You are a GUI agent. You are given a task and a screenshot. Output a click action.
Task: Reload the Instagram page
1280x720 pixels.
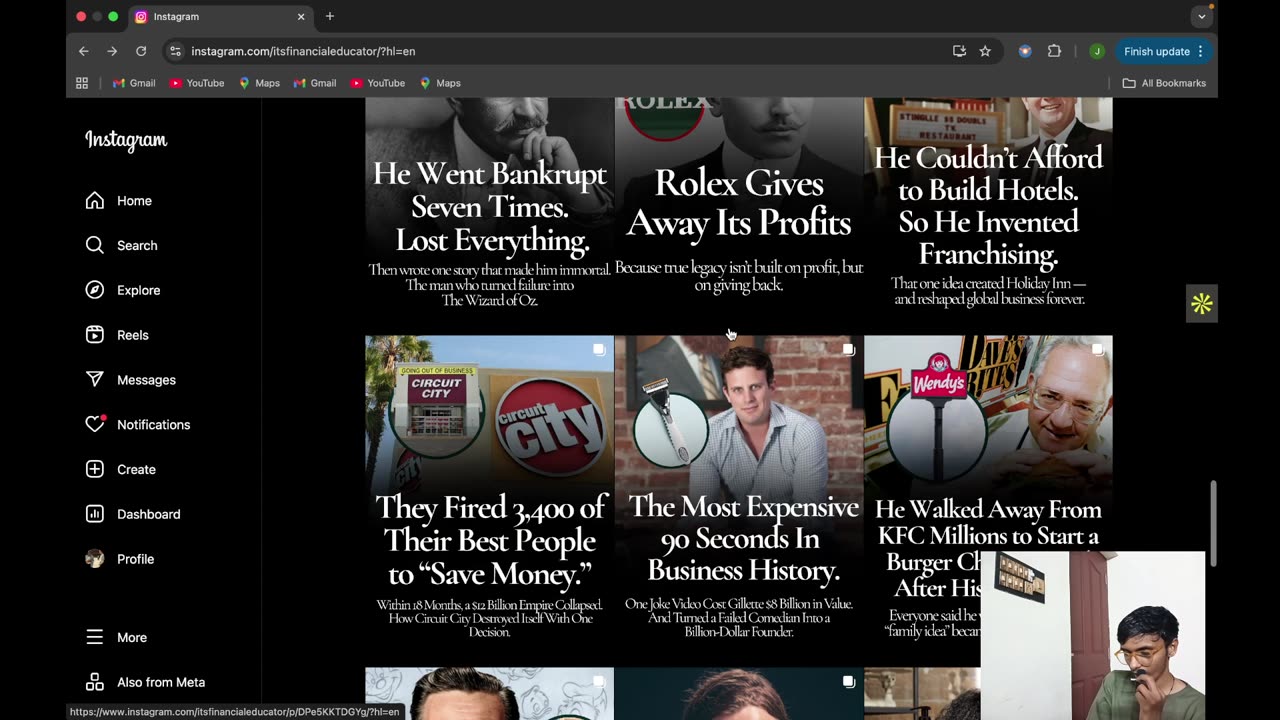pyautogui.click(x=141, y=51)
